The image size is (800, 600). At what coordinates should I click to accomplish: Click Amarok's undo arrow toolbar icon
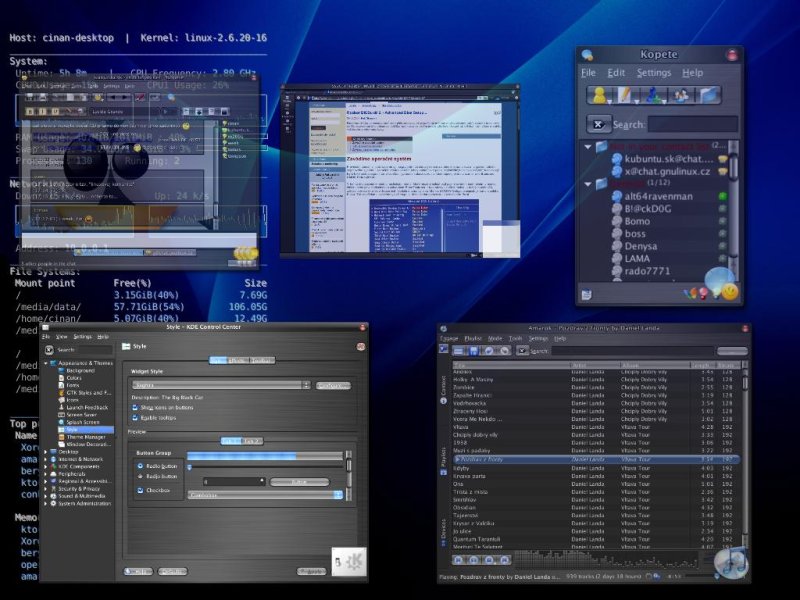pos(489,351)
